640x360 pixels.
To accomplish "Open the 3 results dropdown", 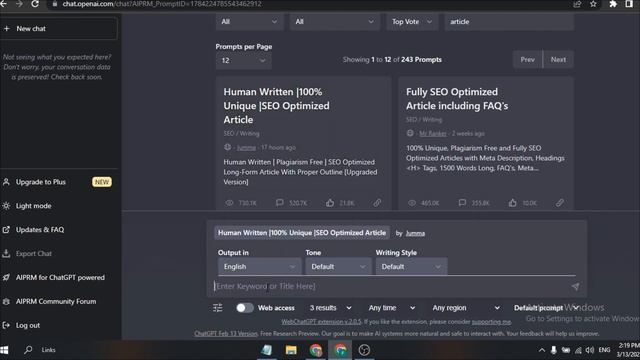I will click(x=331, y=308).
